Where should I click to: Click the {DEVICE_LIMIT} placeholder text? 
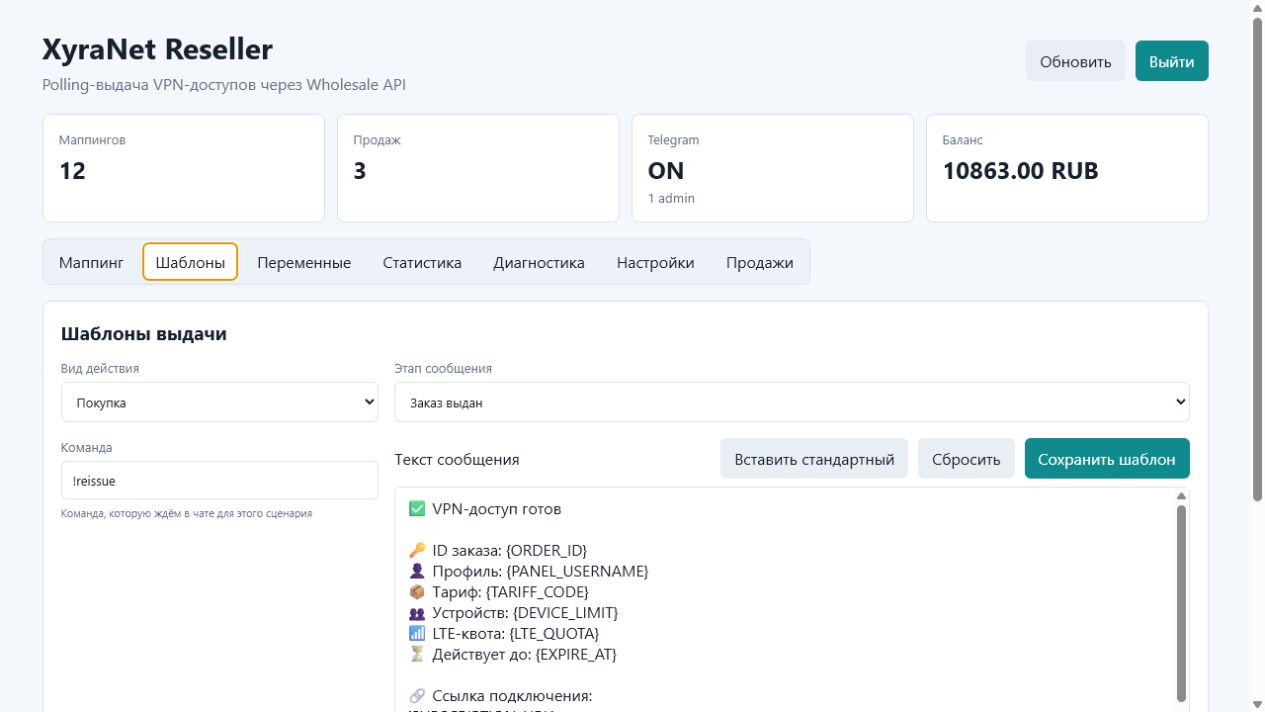566,613
